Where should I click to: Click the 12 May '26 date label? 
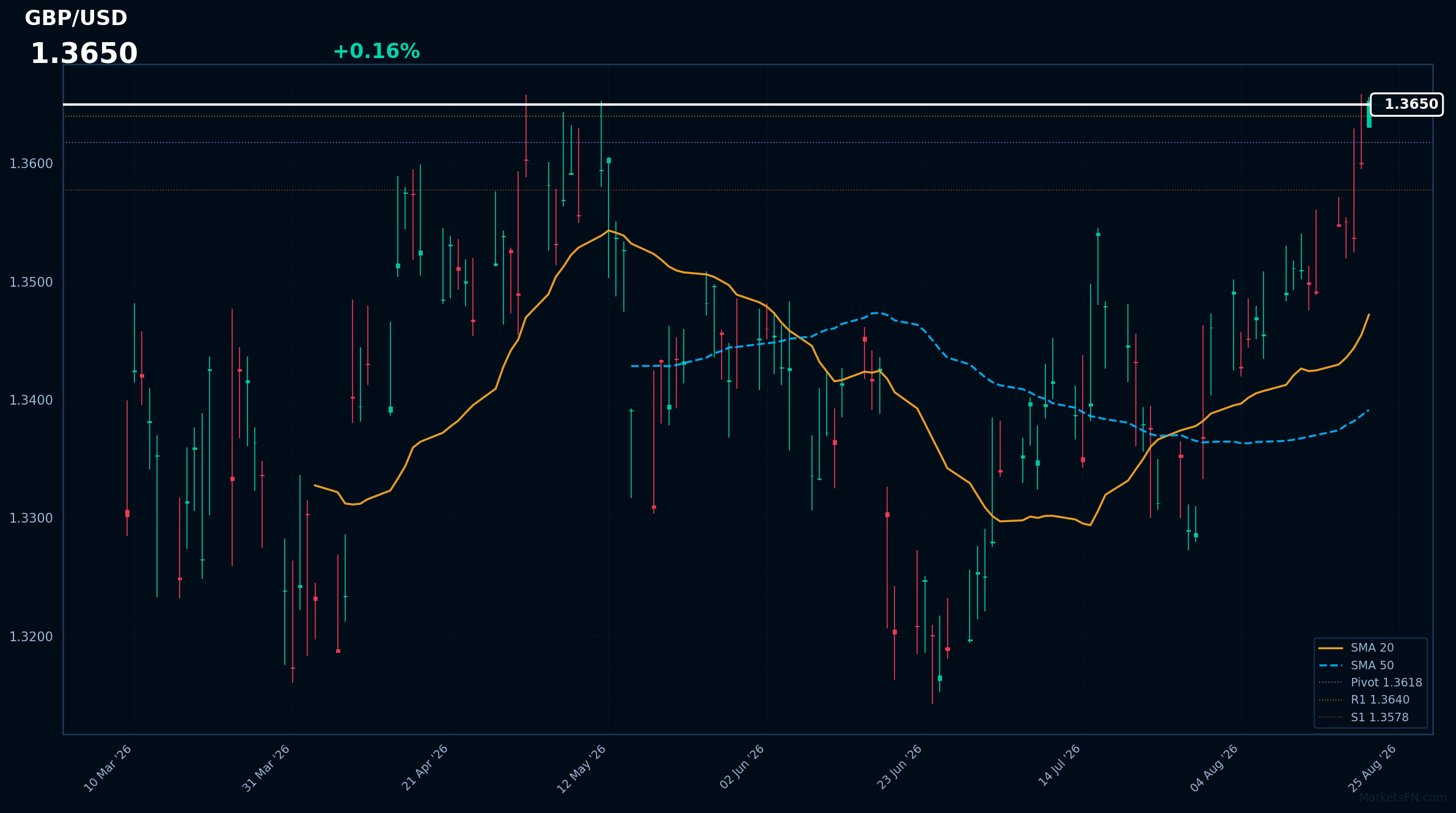click(x=582, y=768)
